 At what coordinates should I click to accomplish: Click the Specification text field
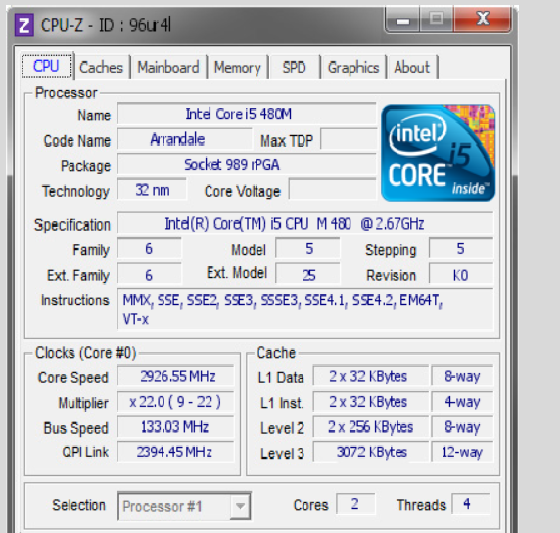tap(305, 224)
